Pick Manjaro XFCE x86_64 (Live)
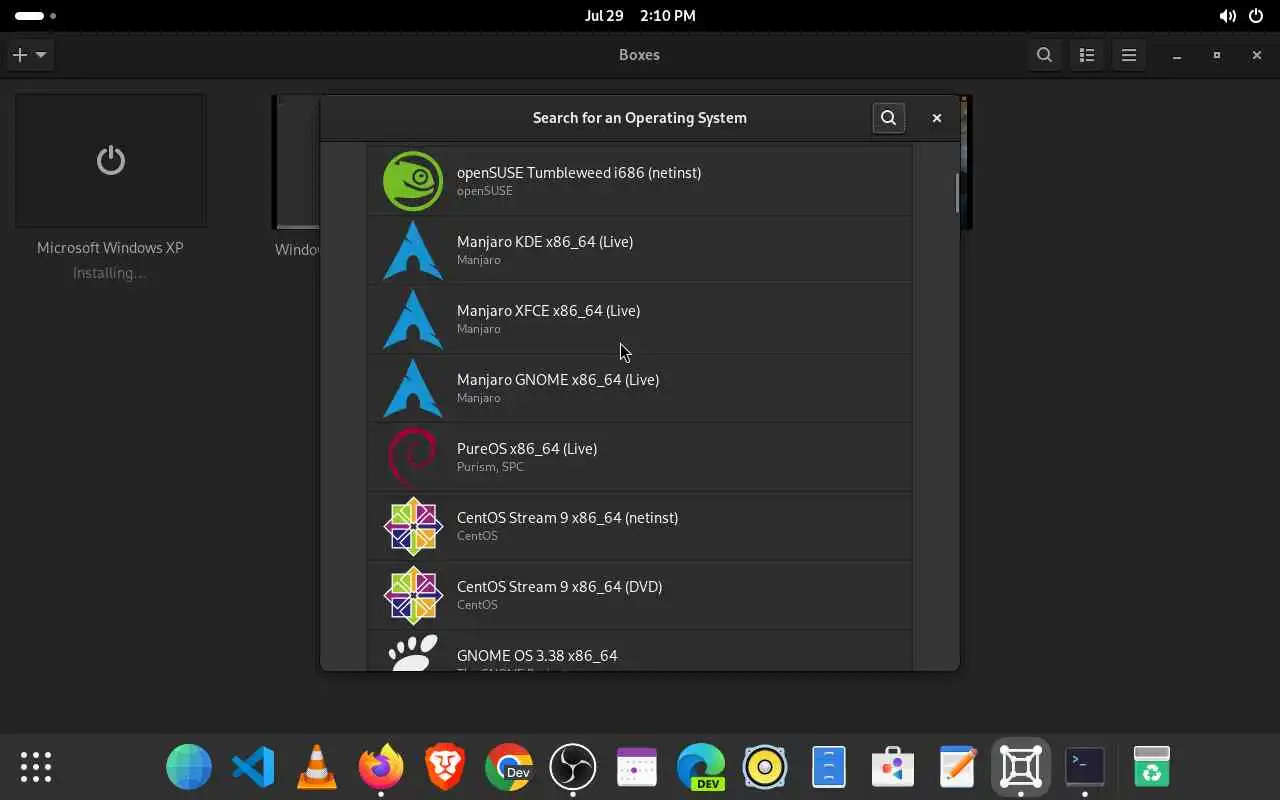 (640, 319)
